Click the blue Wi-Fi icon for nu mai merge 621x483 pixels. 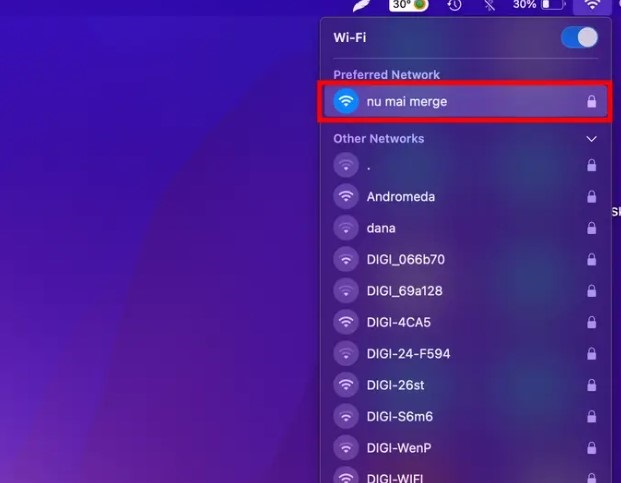[346, 101]
